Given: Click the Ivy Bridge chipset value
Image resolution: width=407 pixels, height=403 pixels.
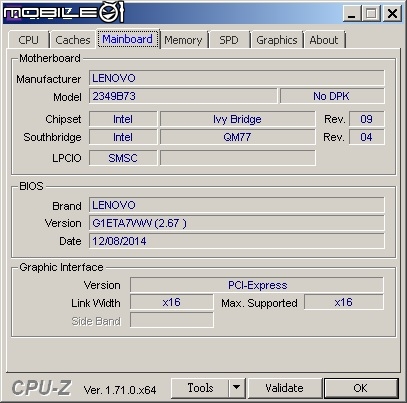Looking at the screenshot, I should tap(237, 119).
